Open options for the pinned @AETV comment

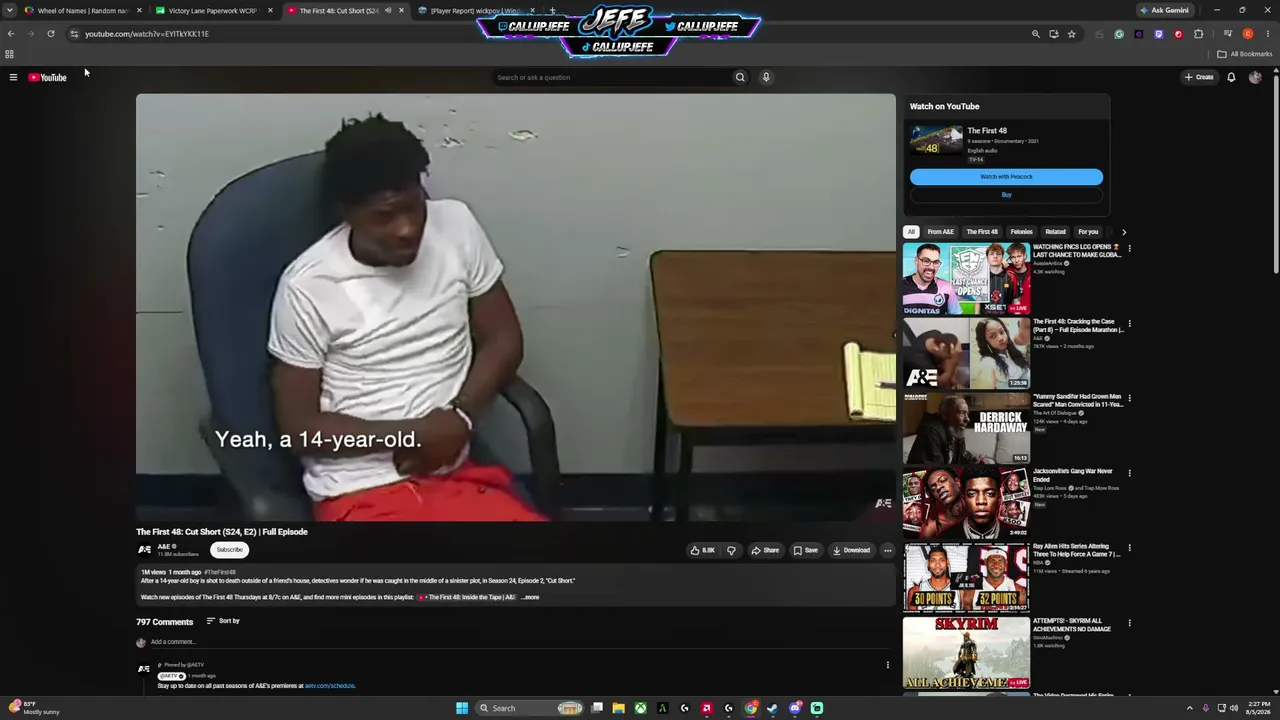(x=887, y=665)
